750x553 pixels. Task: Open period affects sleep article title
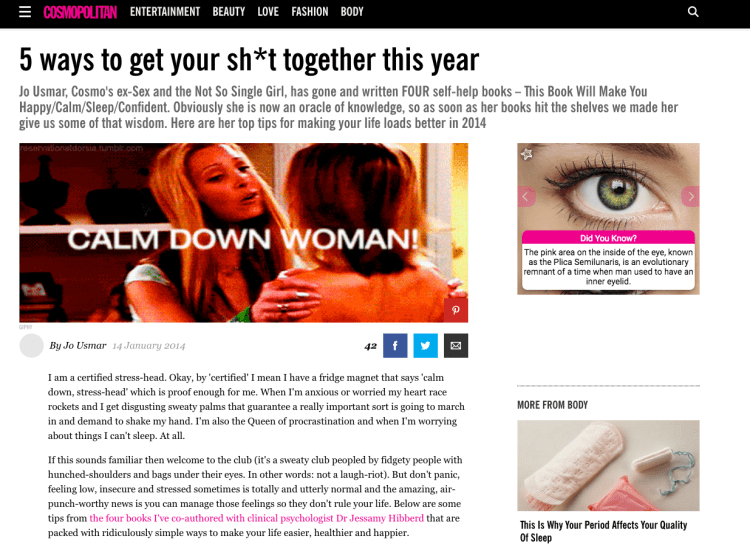point(603,531)
